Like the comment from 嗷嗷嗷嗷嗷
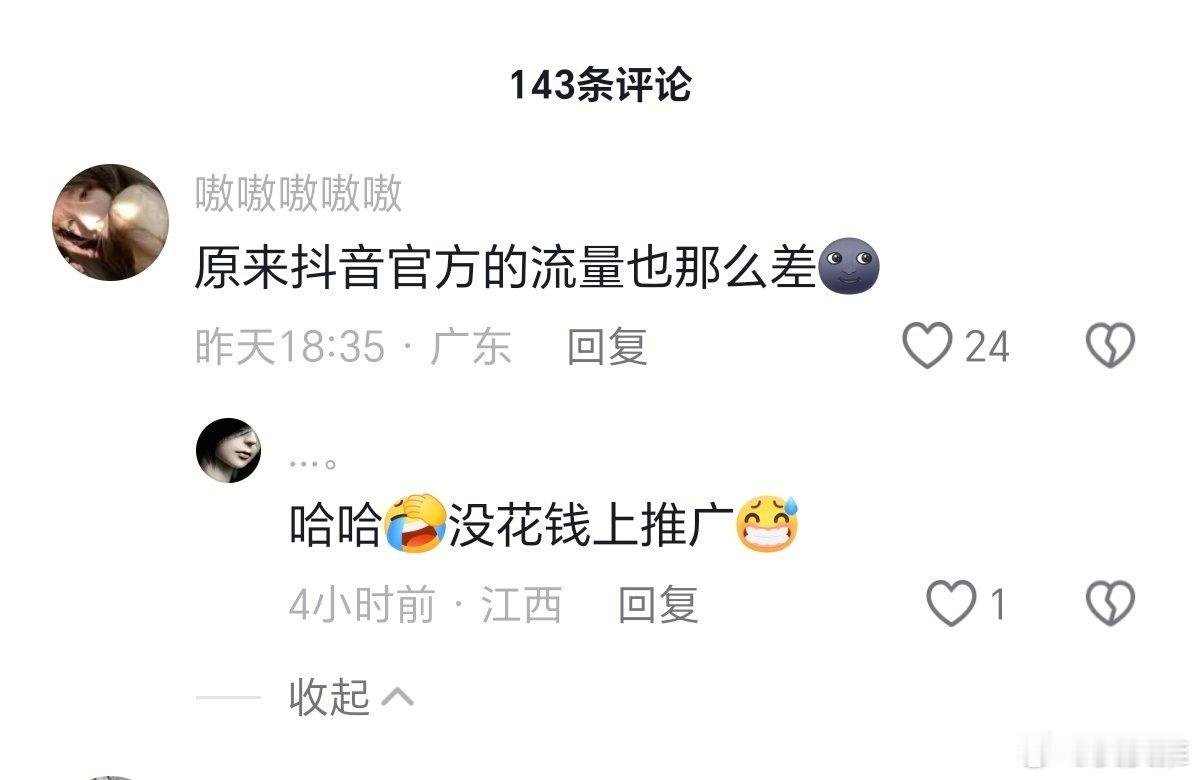Image resolution: width=1200 pixels, height=780 pixels. [x=927, y=346]
